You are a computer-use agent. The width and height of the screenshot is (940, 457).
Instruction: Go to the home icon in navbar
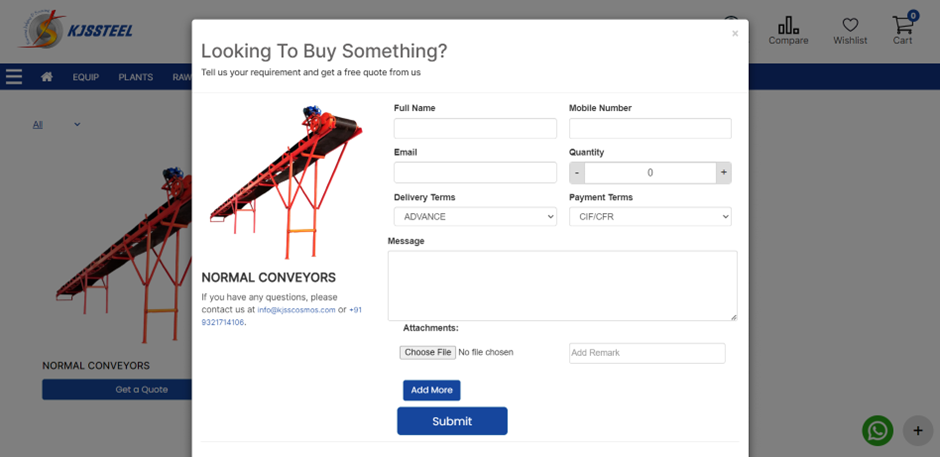47,77
